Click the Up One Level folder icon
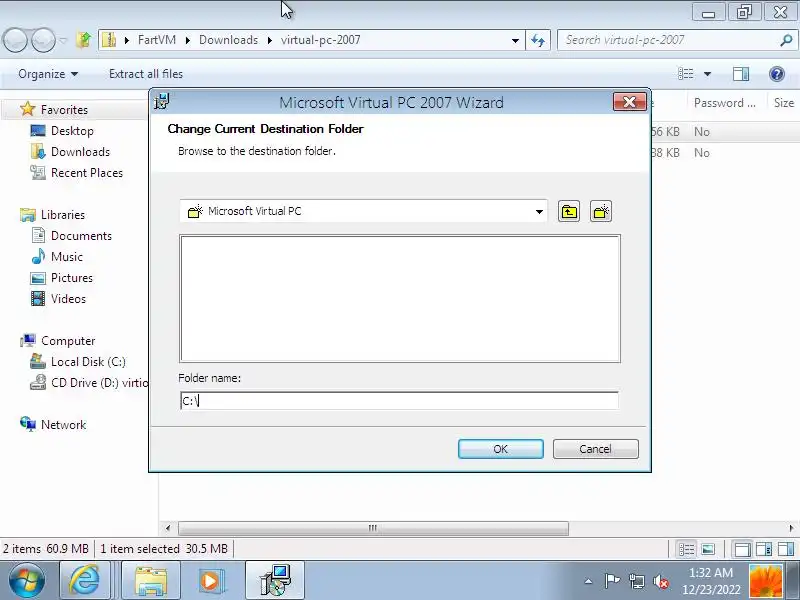The width and height of the screenshot is (800, 600). click(x=569, y=211)
